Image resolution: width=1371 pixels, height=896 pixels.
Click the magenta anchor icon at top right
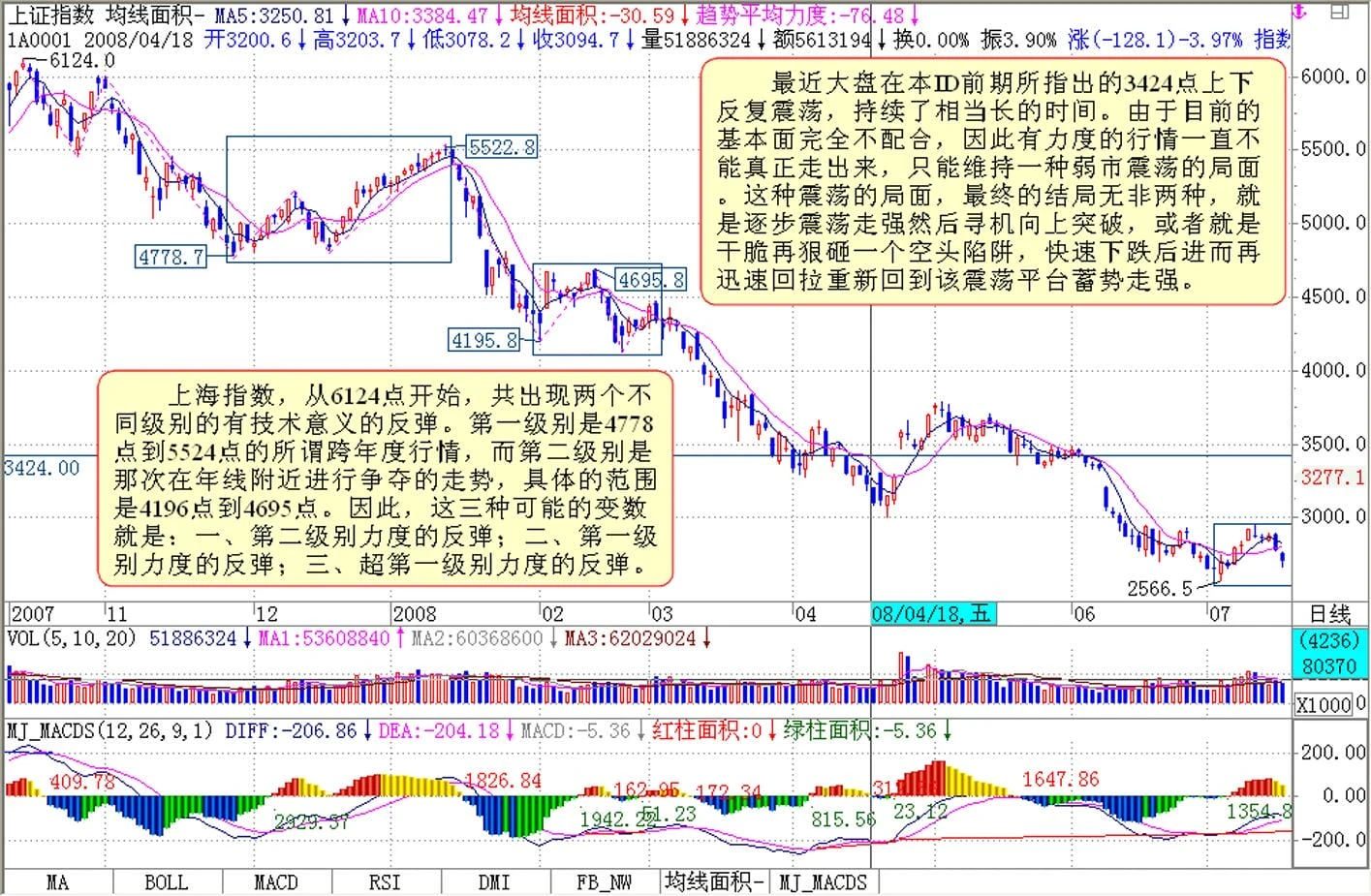[1301, 12]
